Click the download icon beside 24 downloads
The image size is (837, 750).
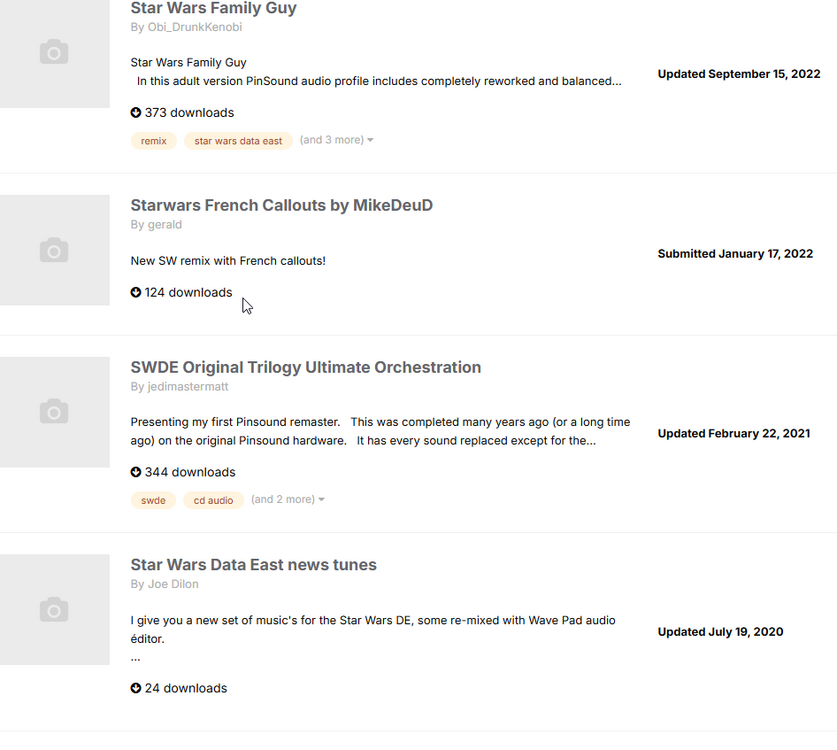(x=135, y=688)
